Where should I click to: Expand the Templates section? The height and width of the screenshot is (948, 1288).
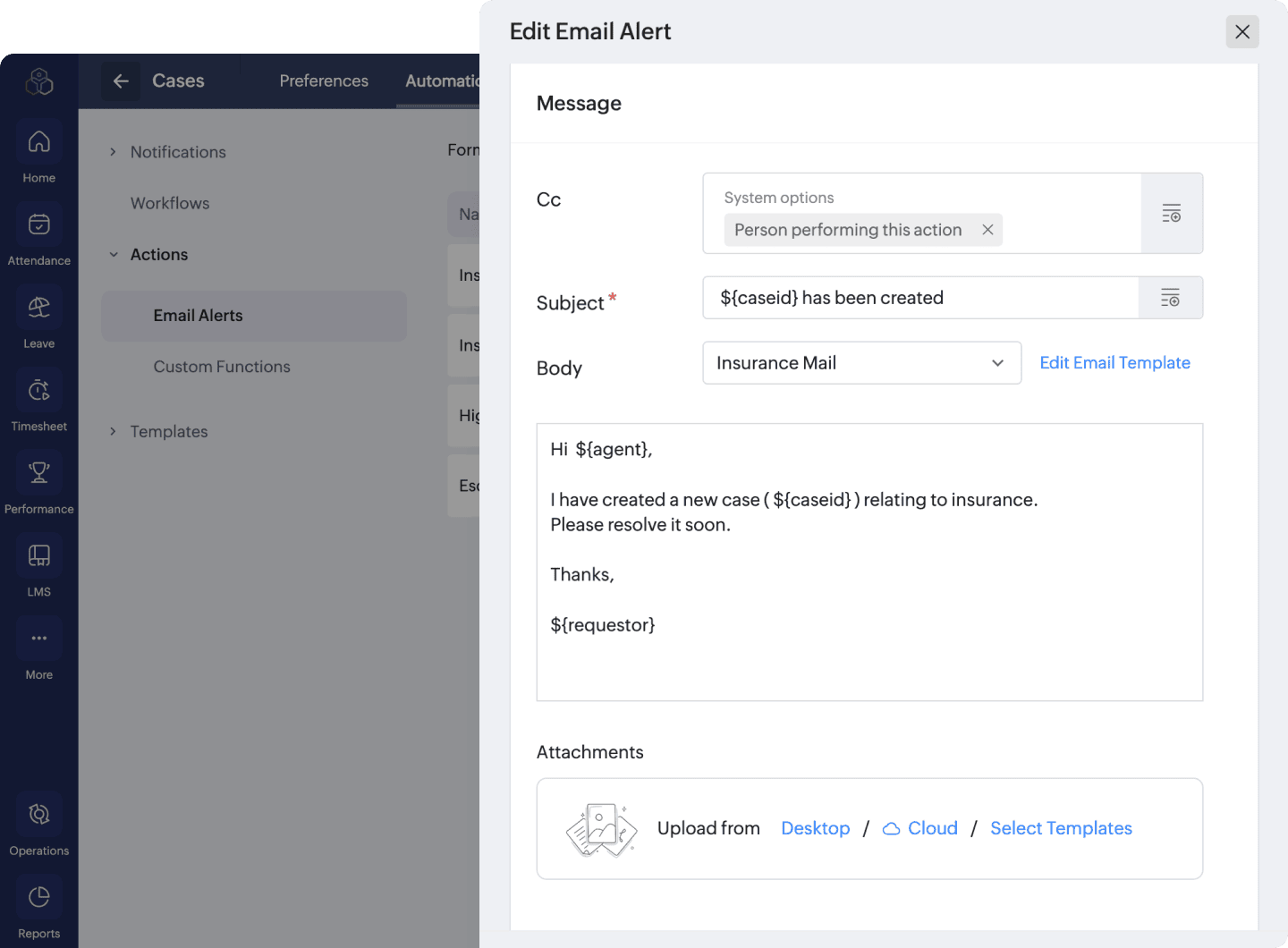[x=113, y=431]
